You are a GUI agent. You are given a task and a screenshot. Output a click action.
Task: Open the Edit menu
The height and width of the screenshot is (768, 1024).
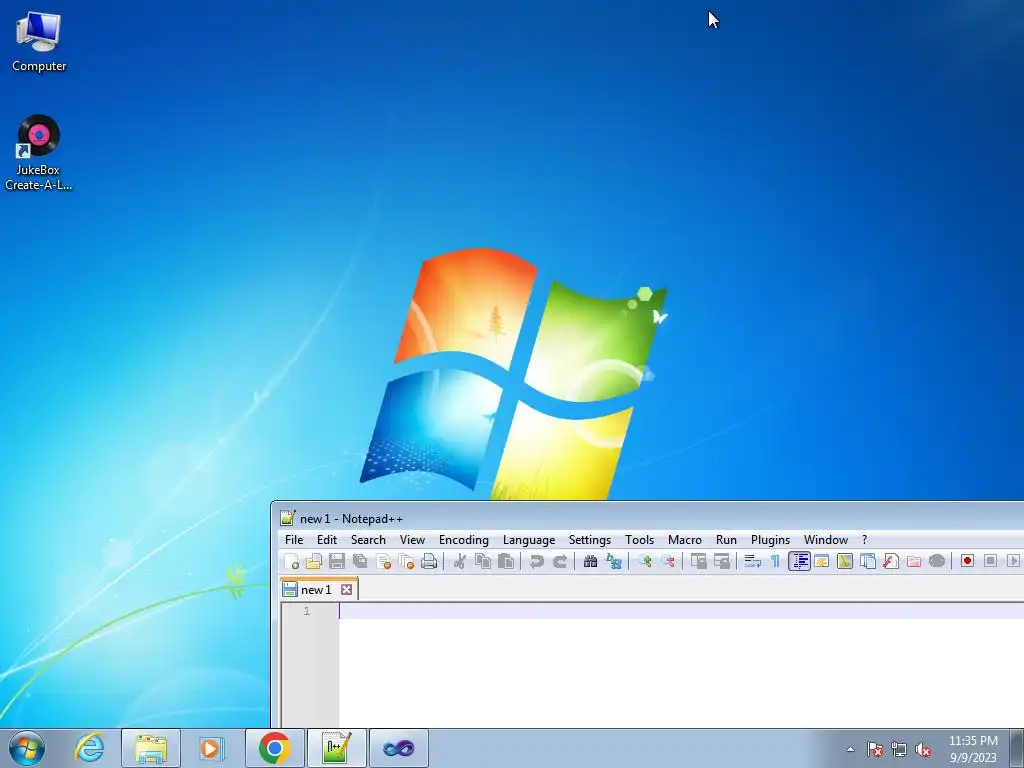click(327, 540)
